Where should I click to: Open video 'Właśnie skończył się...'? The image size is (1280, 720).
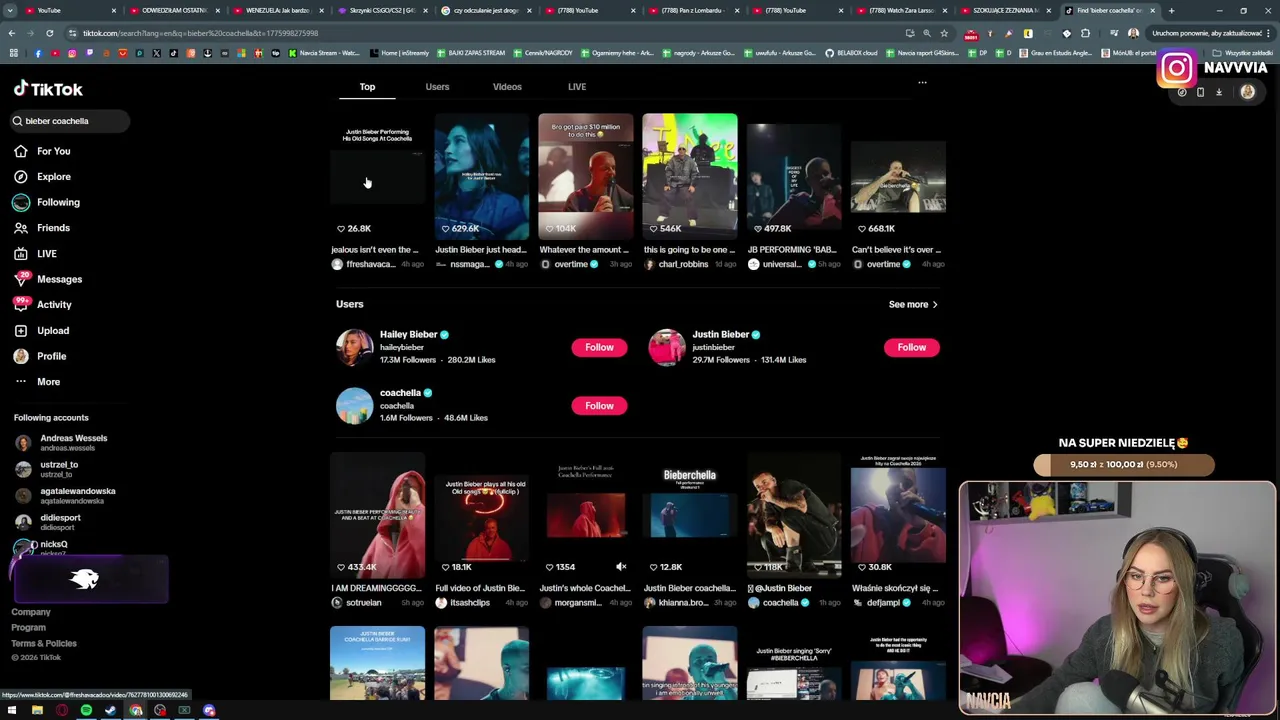[897, 515]
